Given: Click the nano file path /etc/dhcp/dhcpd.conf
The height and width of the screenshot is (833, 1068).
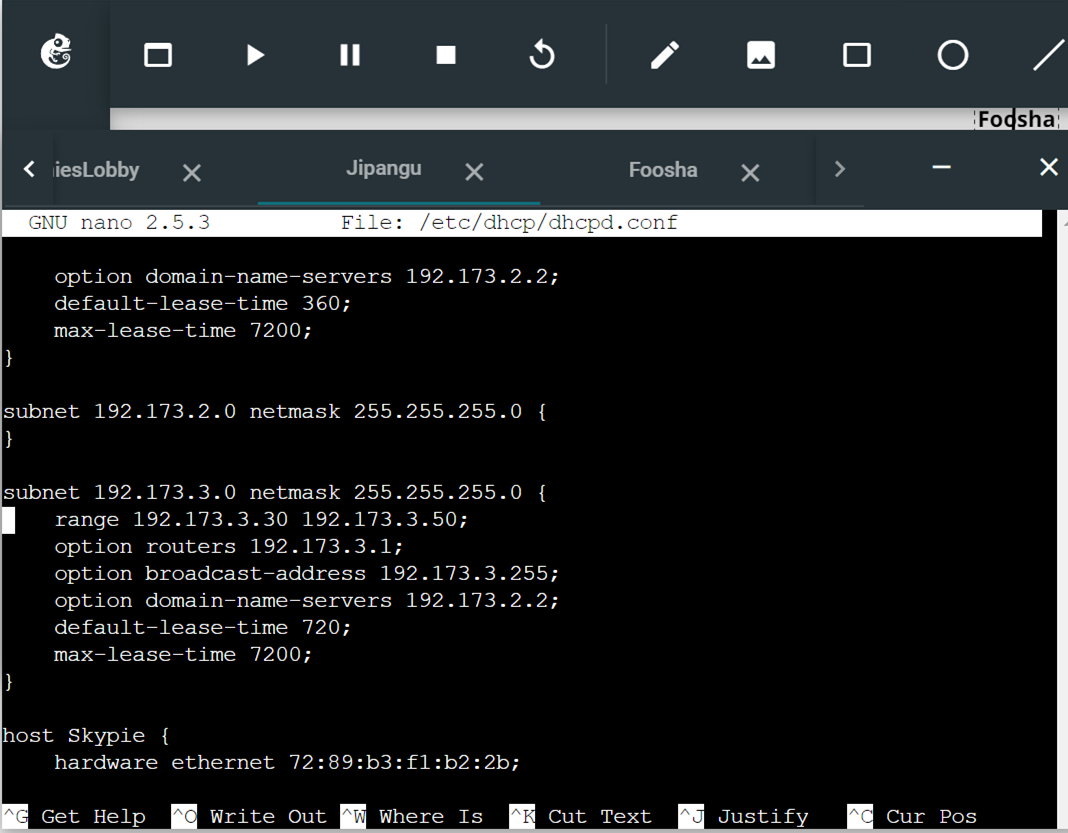Looking at the screenshot, I should [548, 223].
